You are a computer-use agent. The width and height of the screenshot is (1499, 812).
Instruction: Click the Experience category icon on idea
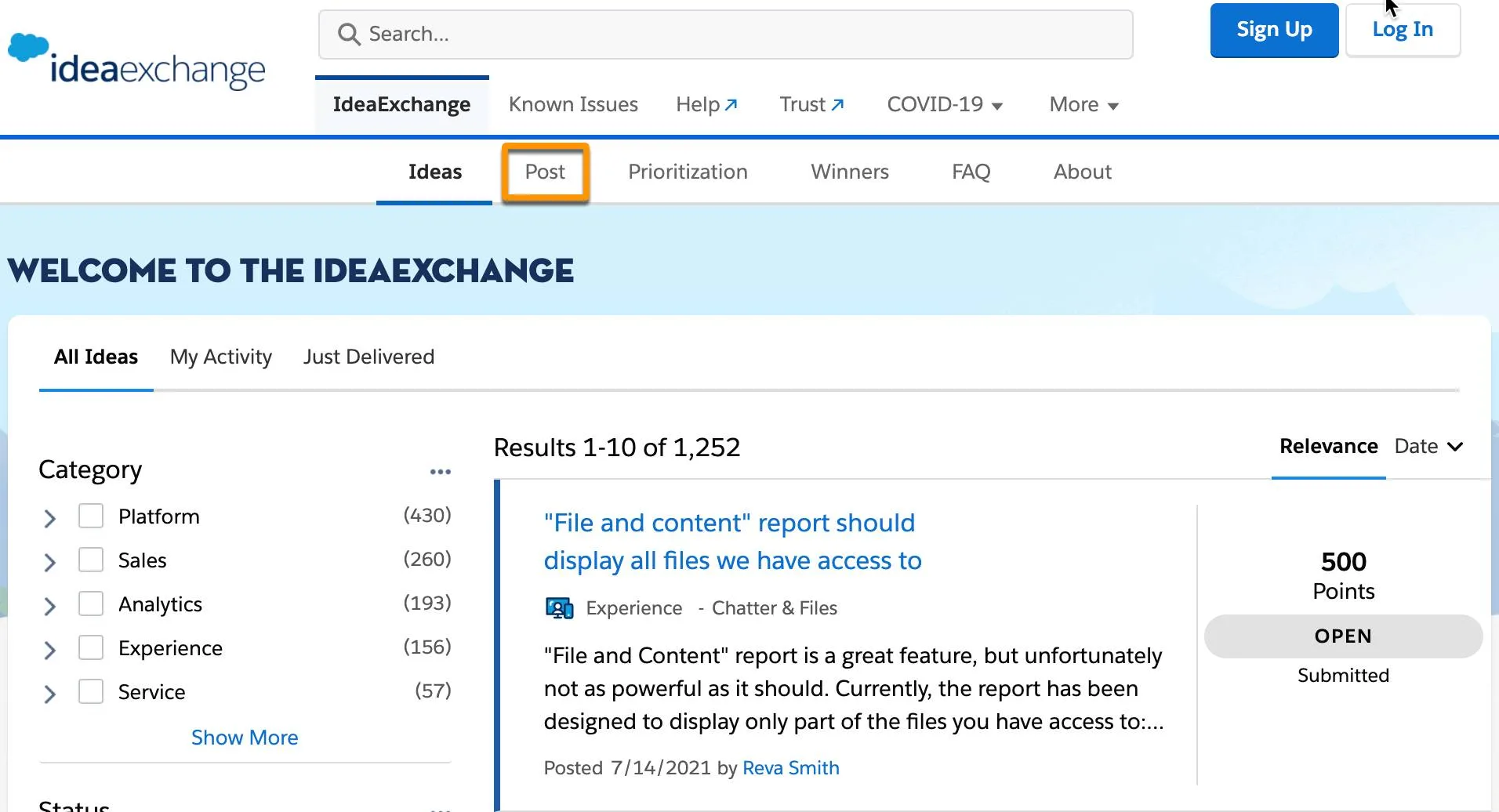coord(560,608)
